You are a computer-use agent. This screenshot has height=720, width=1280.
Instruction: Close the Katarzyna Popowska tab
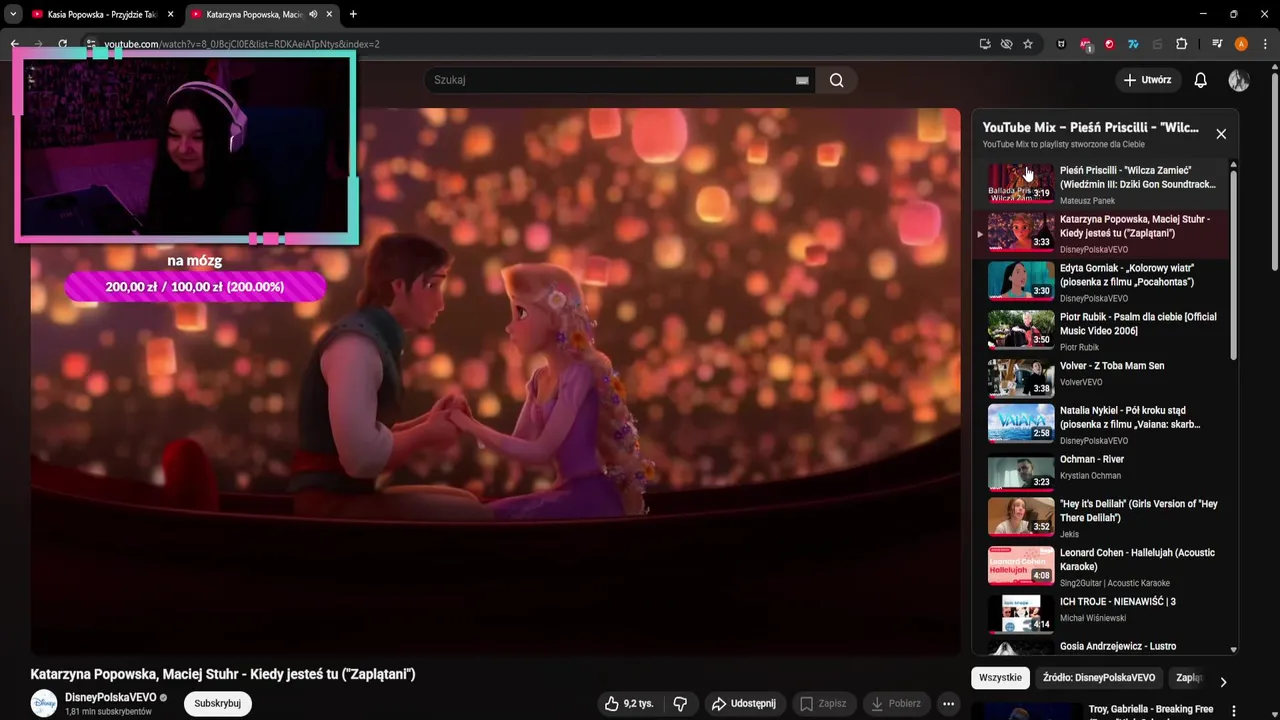click(329, 14)
